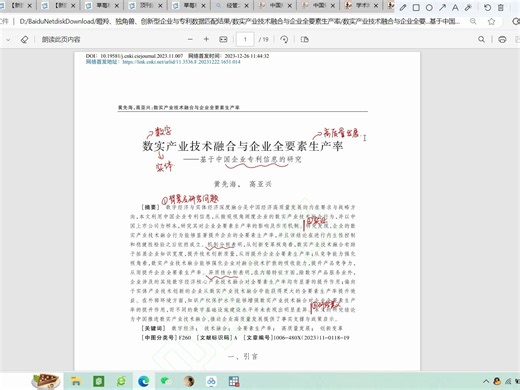Close the third browser tab

point(117,6)
